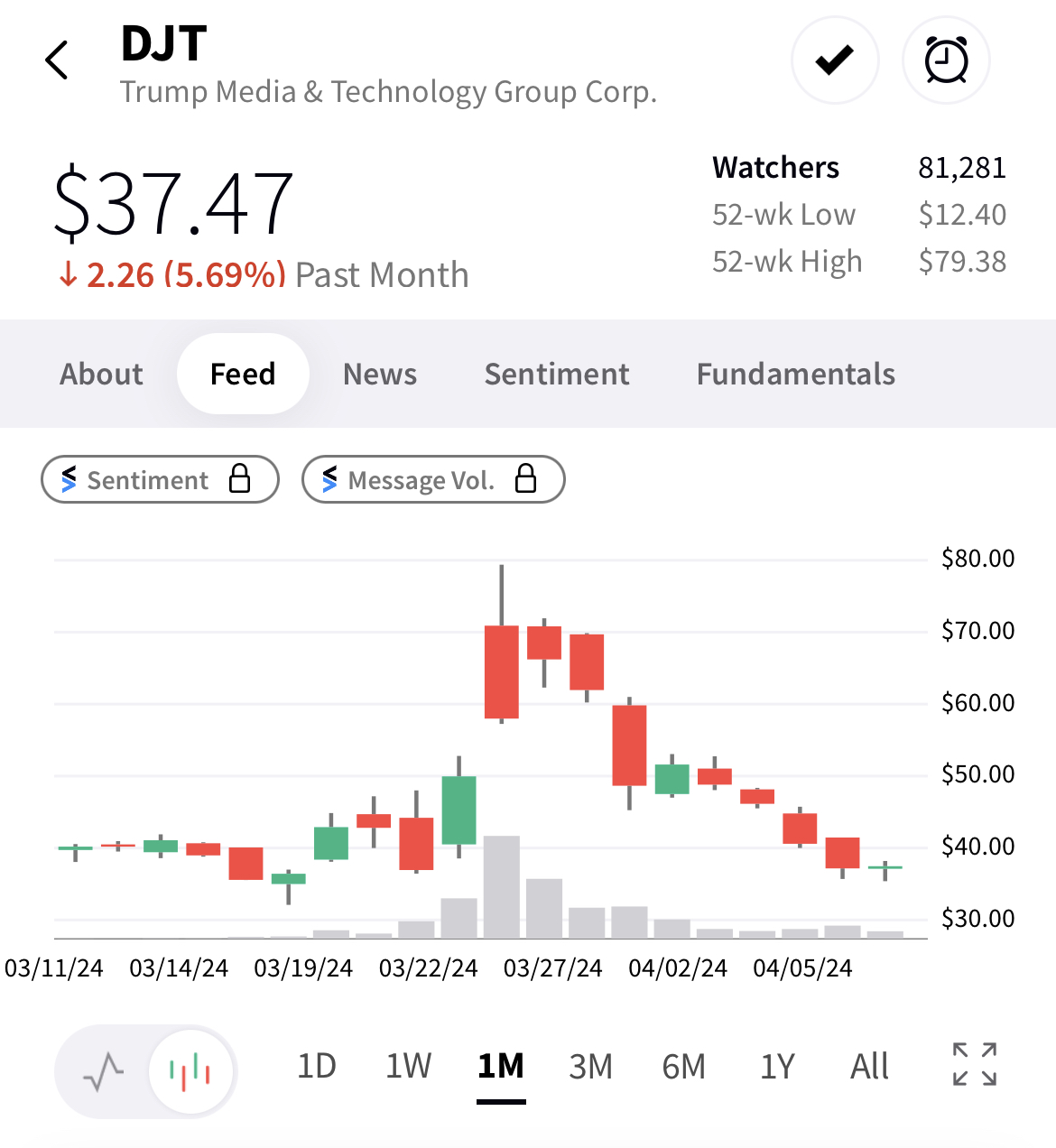Select the candlestick chart view

pyautogui.click(x=190, y=1071)
